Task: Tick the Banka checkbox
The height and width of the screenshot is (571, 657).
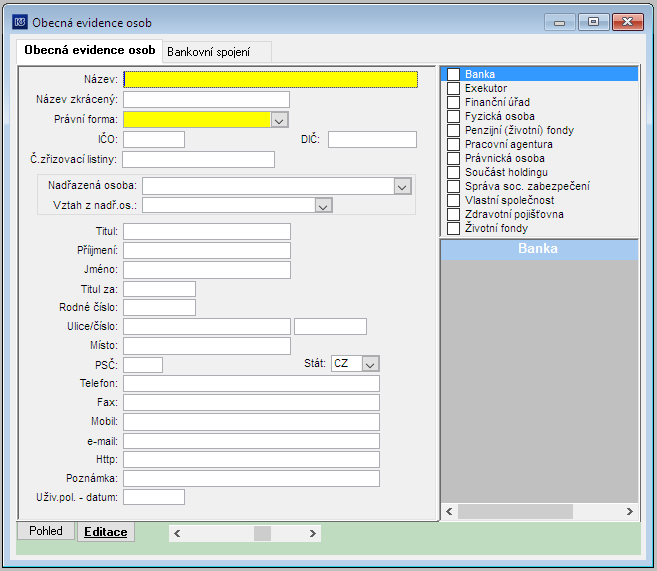Action: point(453,74)
